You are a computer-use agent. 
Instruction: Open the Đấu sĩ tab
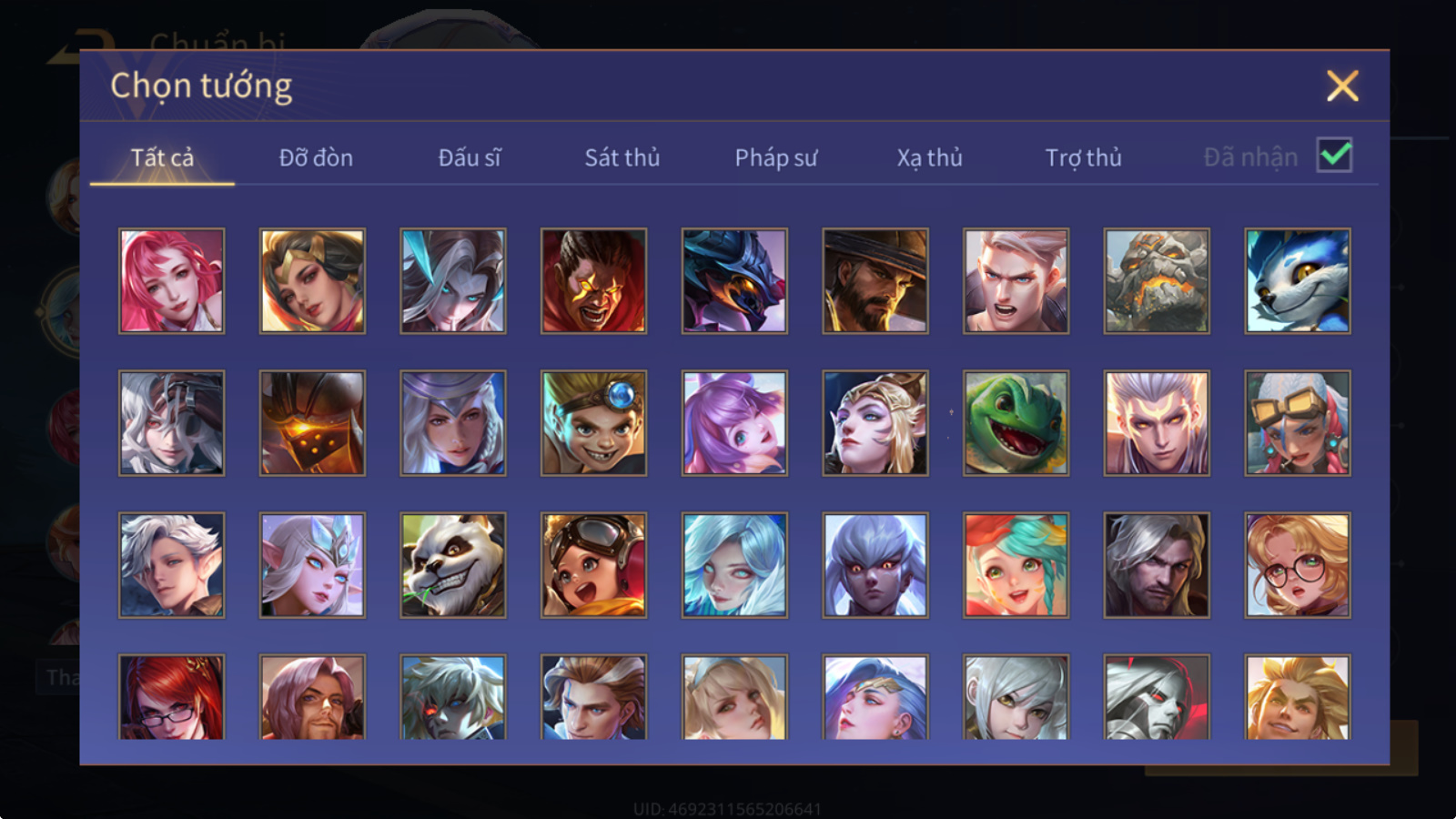pos(470,157)
